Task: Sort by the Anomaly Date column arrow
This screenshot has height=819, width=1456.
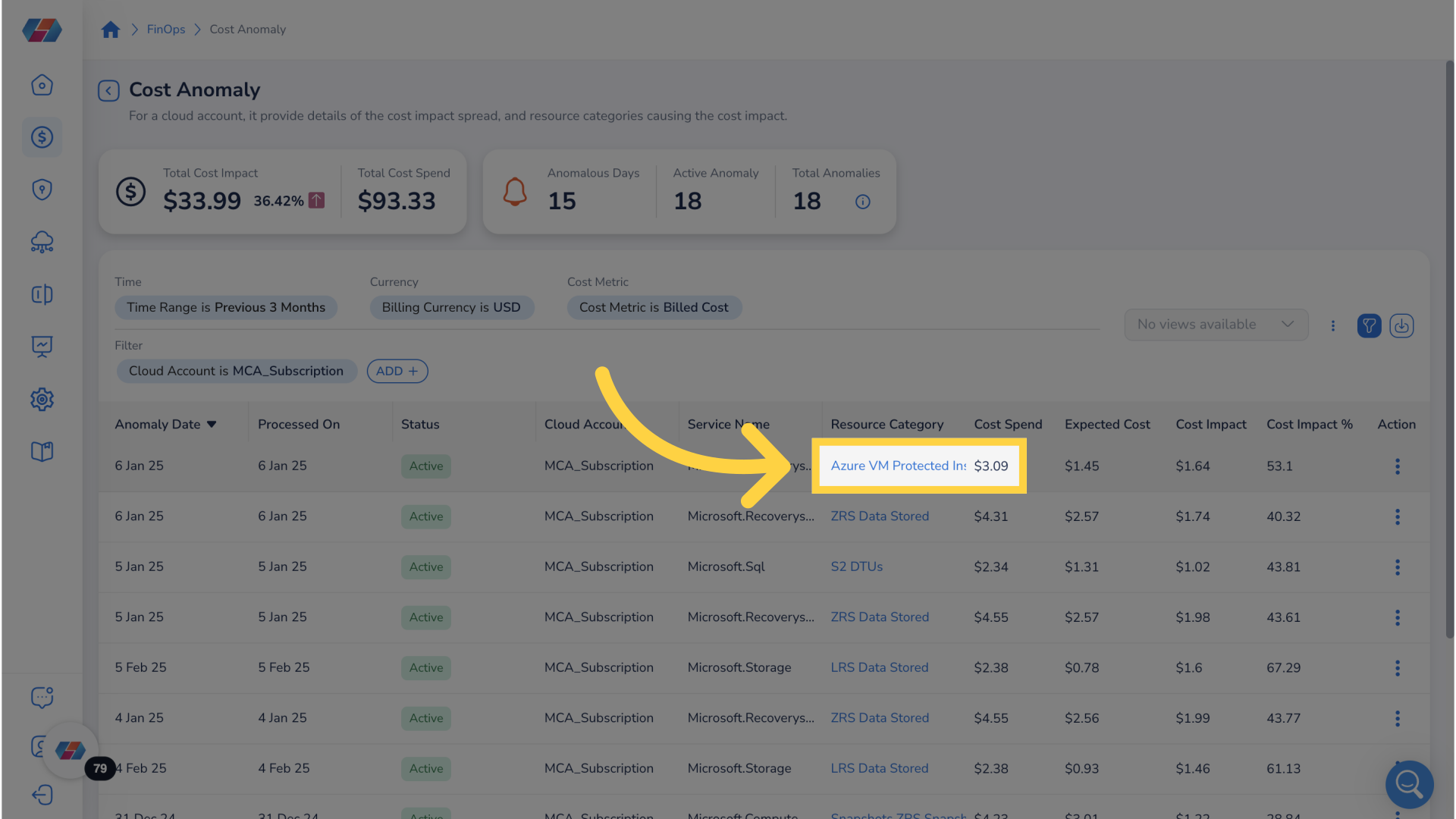Action: (x=212, y=424)
